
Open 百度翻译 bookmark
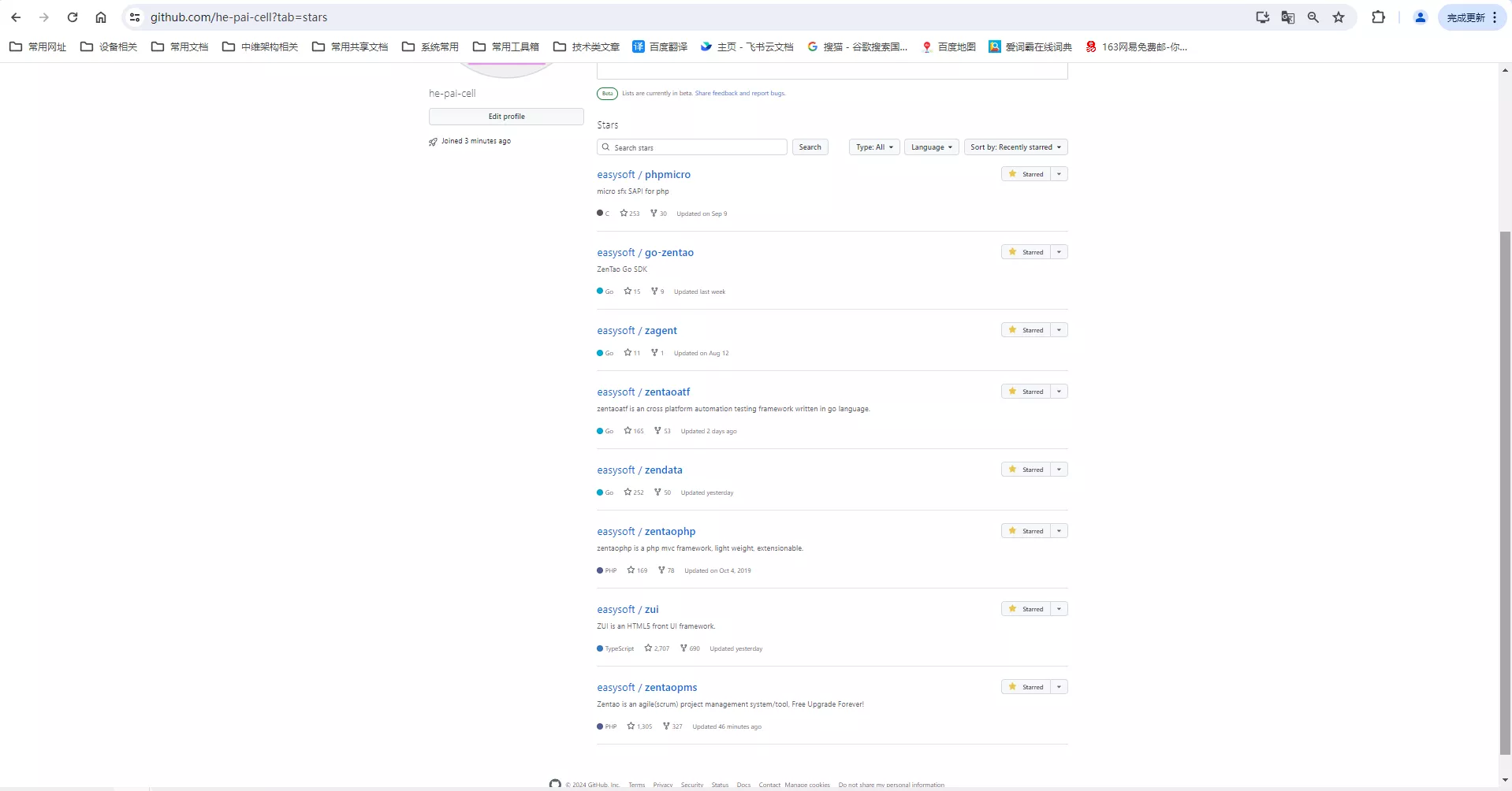pos(660,46)
